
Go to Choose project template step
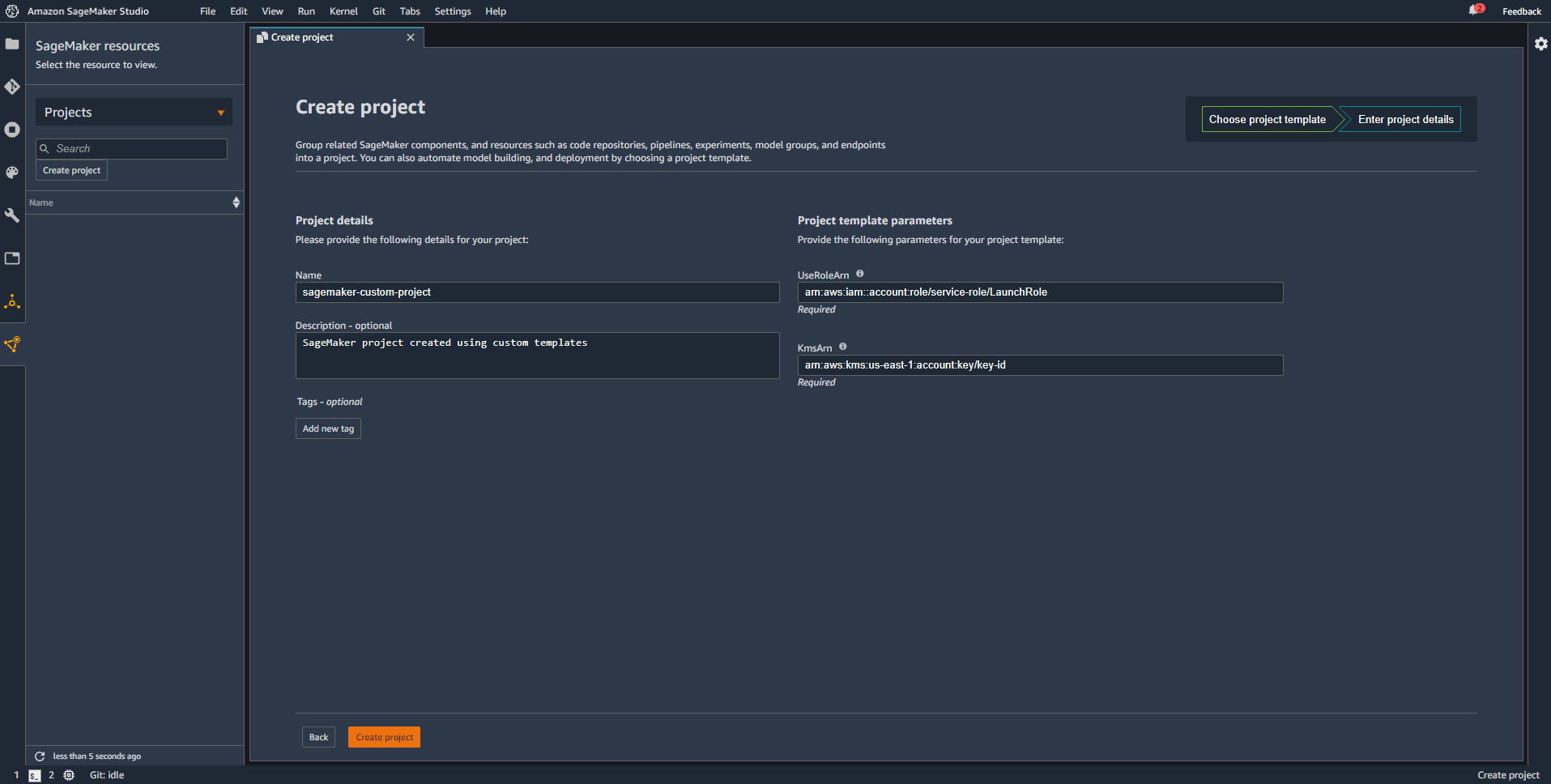[1268, 119]
